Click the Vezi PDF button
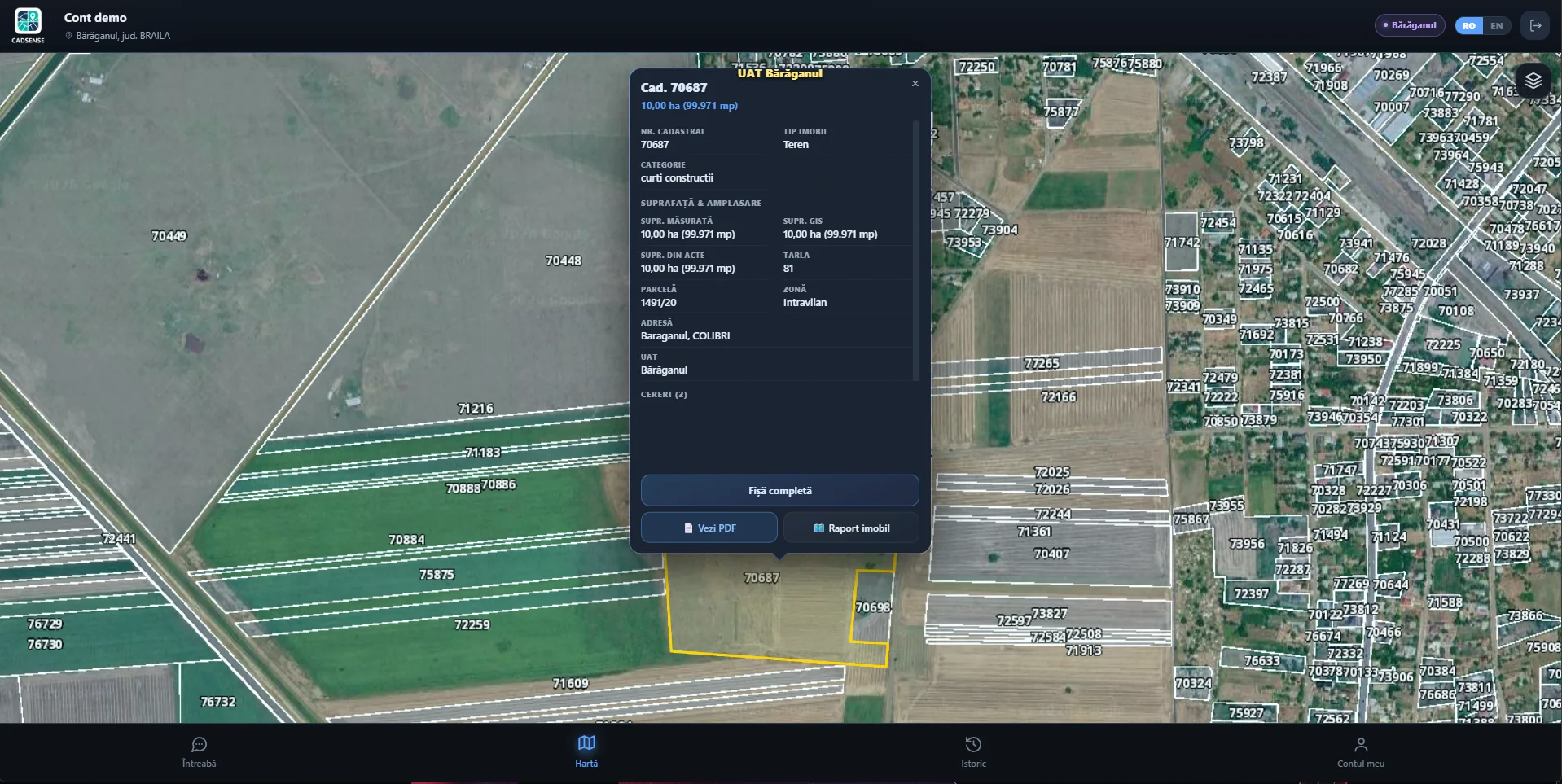 coord(709,528)
